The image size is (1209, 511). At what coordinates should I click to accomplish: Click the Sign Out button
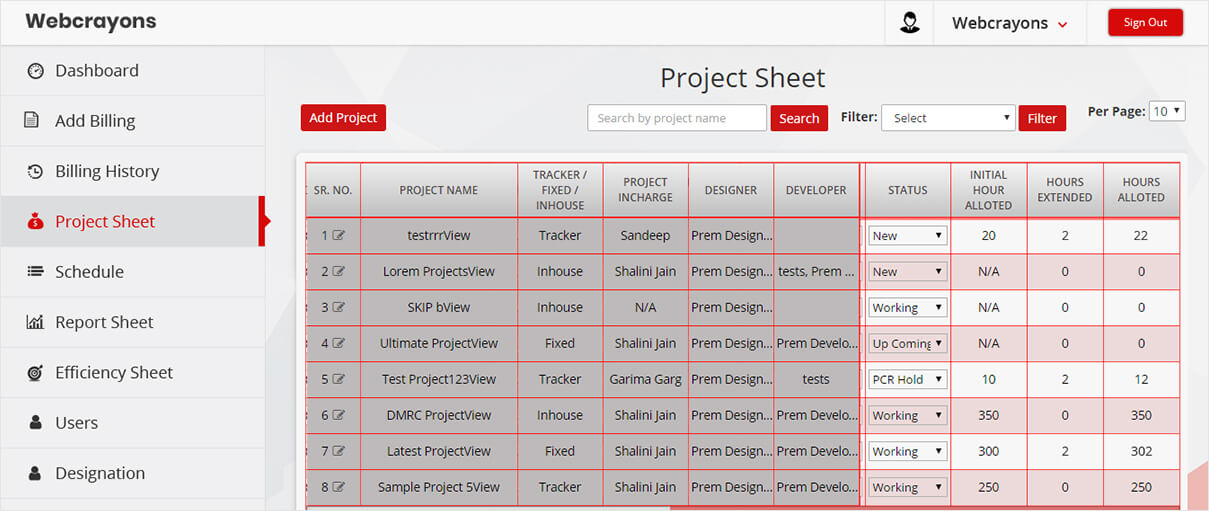pyautogui.click(x=1145, y=23)
